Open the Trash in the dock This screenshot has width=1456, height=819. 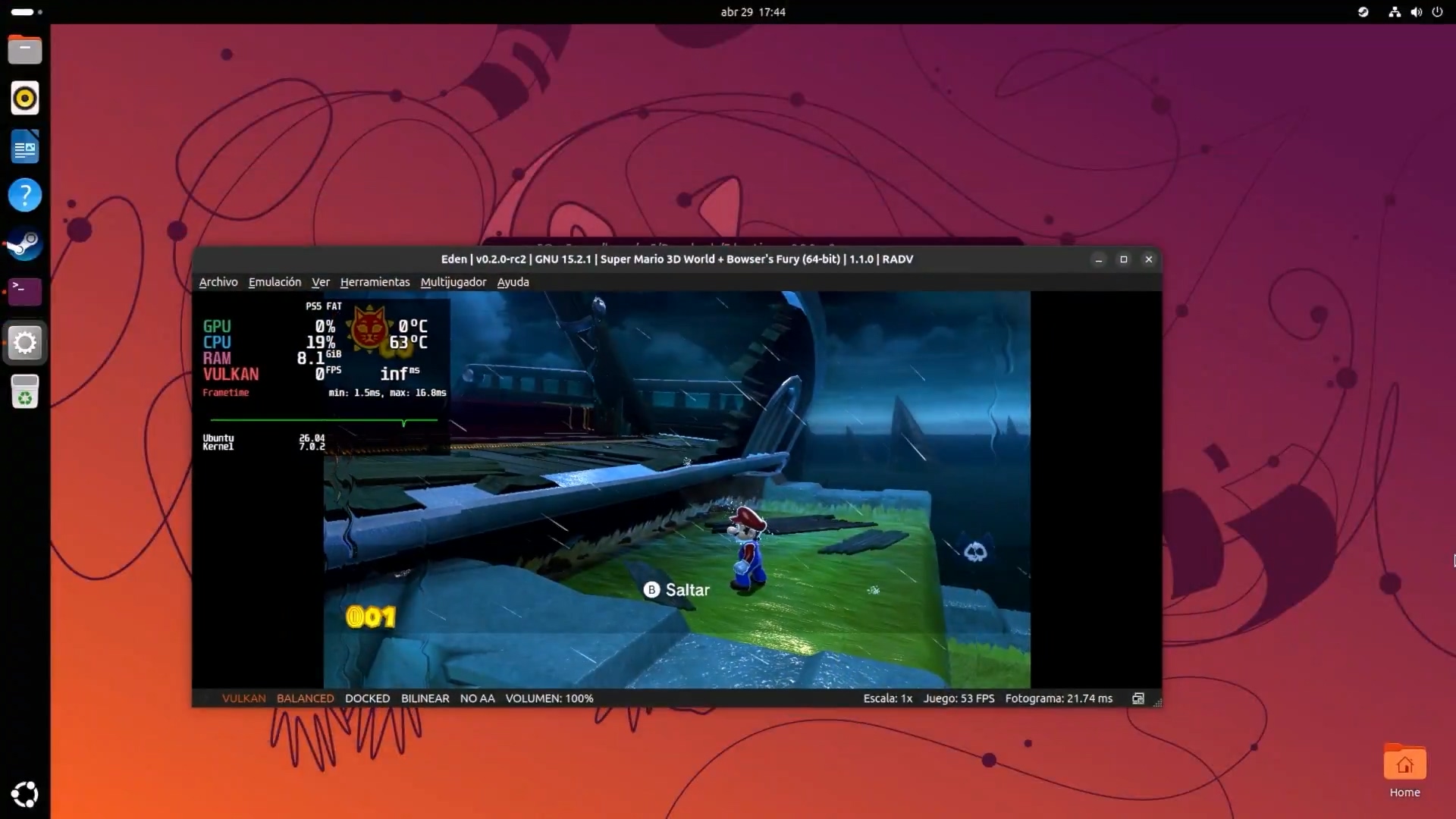25,391
